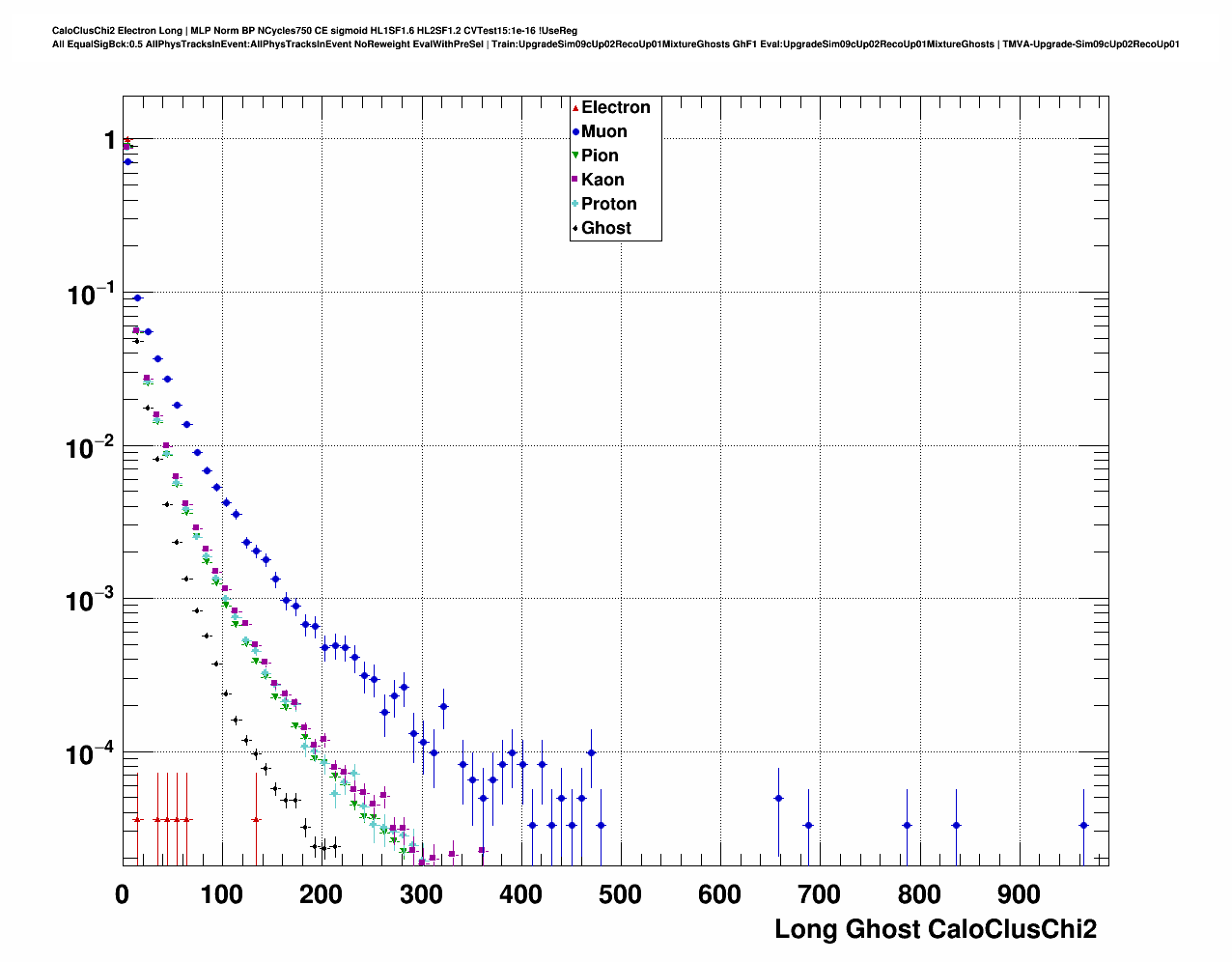The height and width of the screenshot is (962, 1232).
Task: Click the green Pion triangle legend marker
Action: 575,156
